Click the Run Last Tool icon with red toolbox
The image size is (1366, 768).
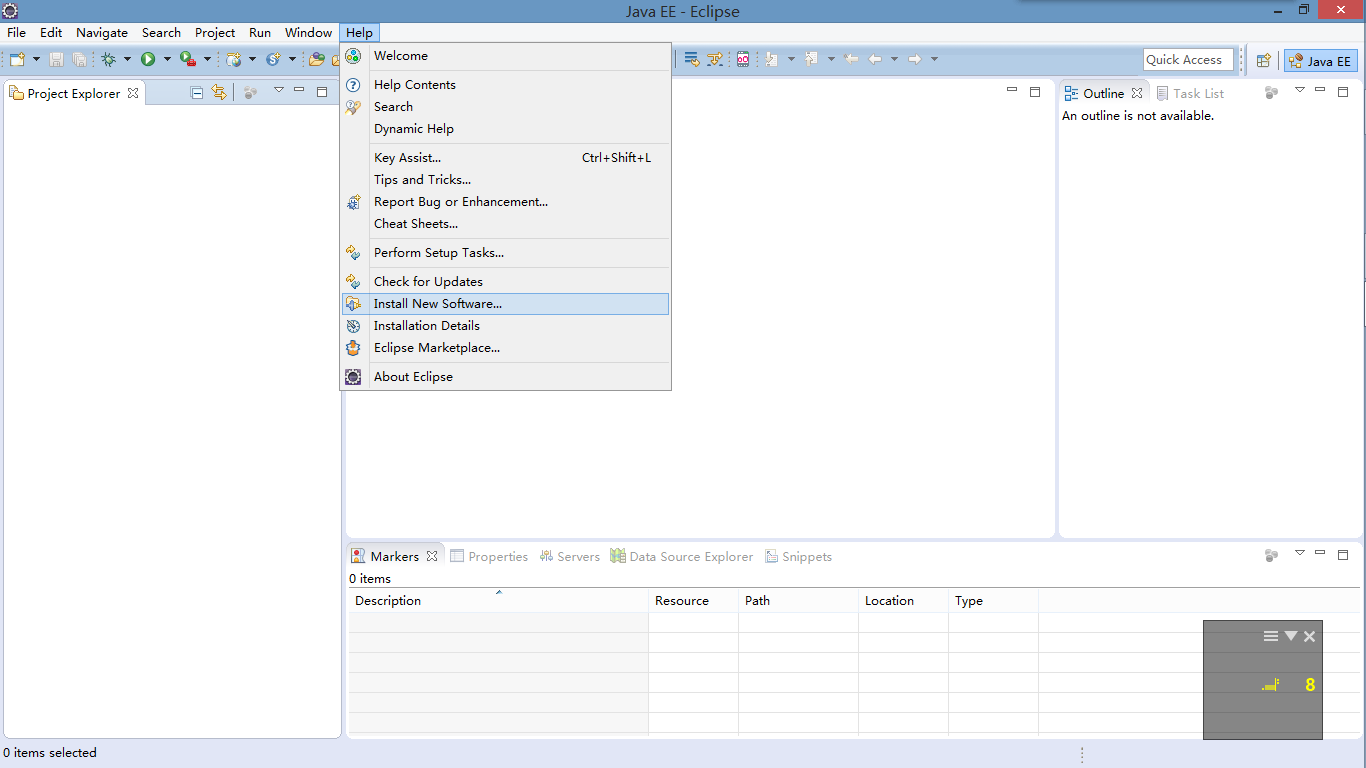click(x=187, y=59)
